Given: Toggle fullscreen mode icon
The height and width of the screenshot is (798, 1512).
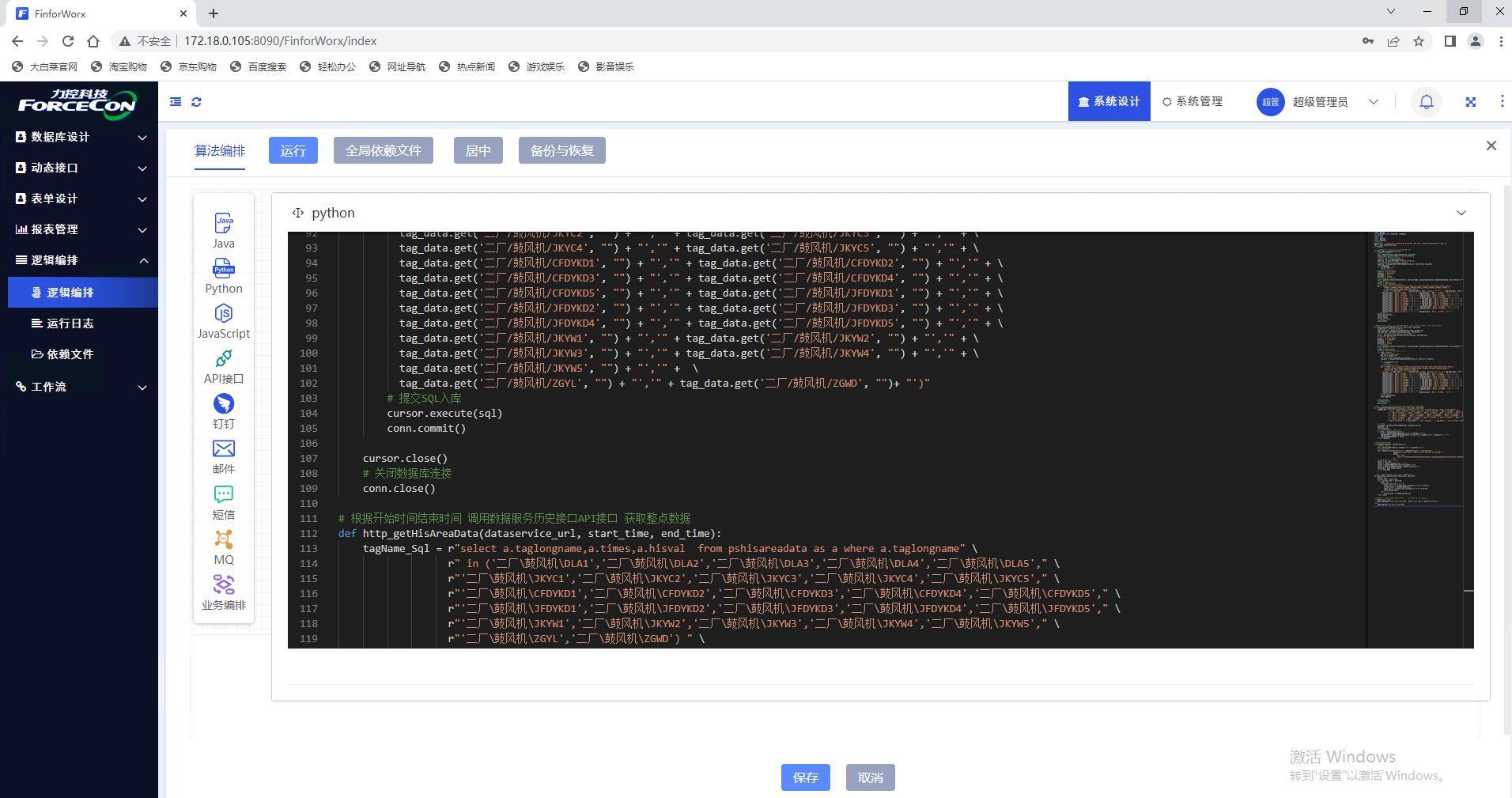Looking at the screenshot, I should click(x=1470, y=102).
